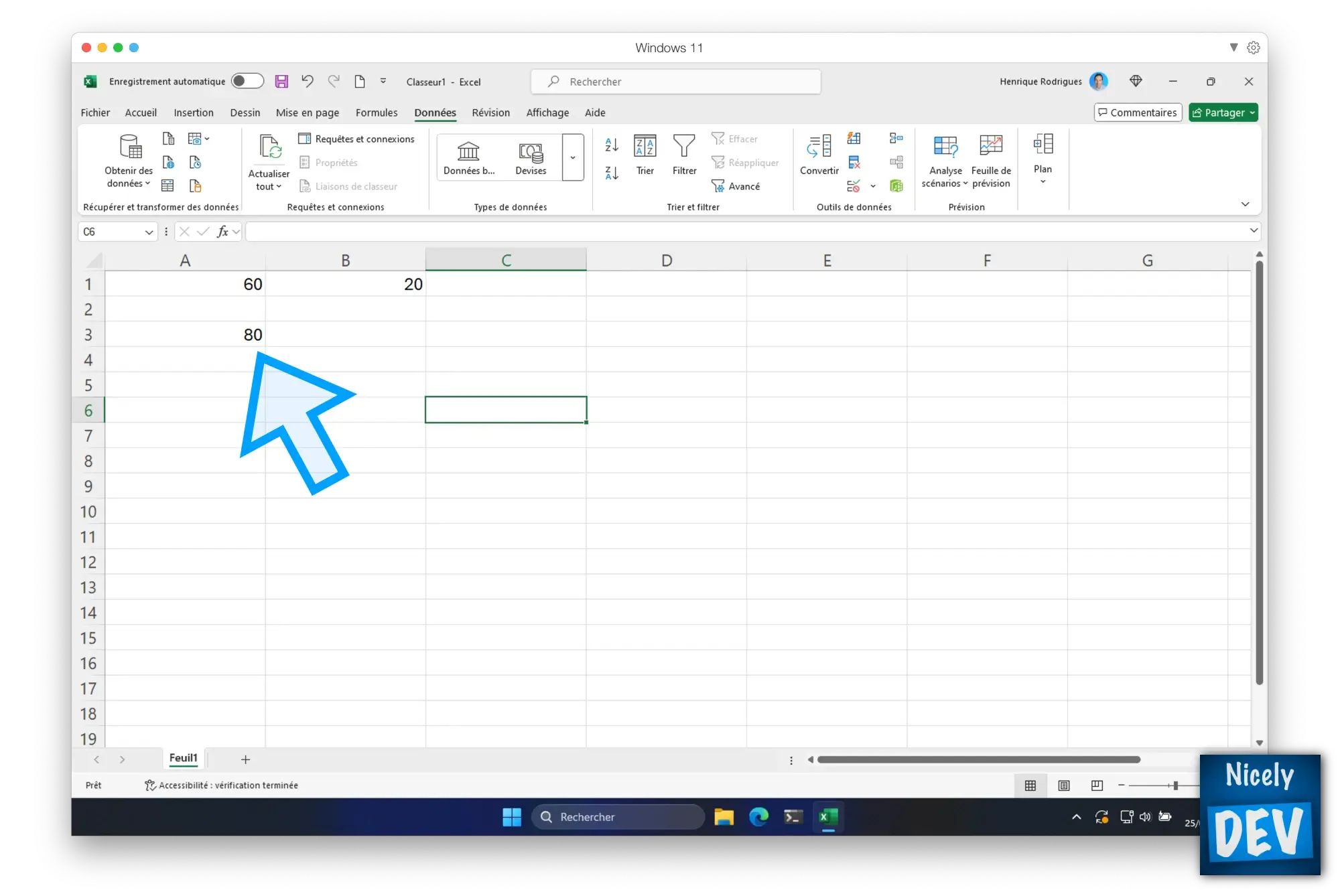Sort A to Z ascending
The height and width of the screenshot is (896, 1340).
pos(612,144)
